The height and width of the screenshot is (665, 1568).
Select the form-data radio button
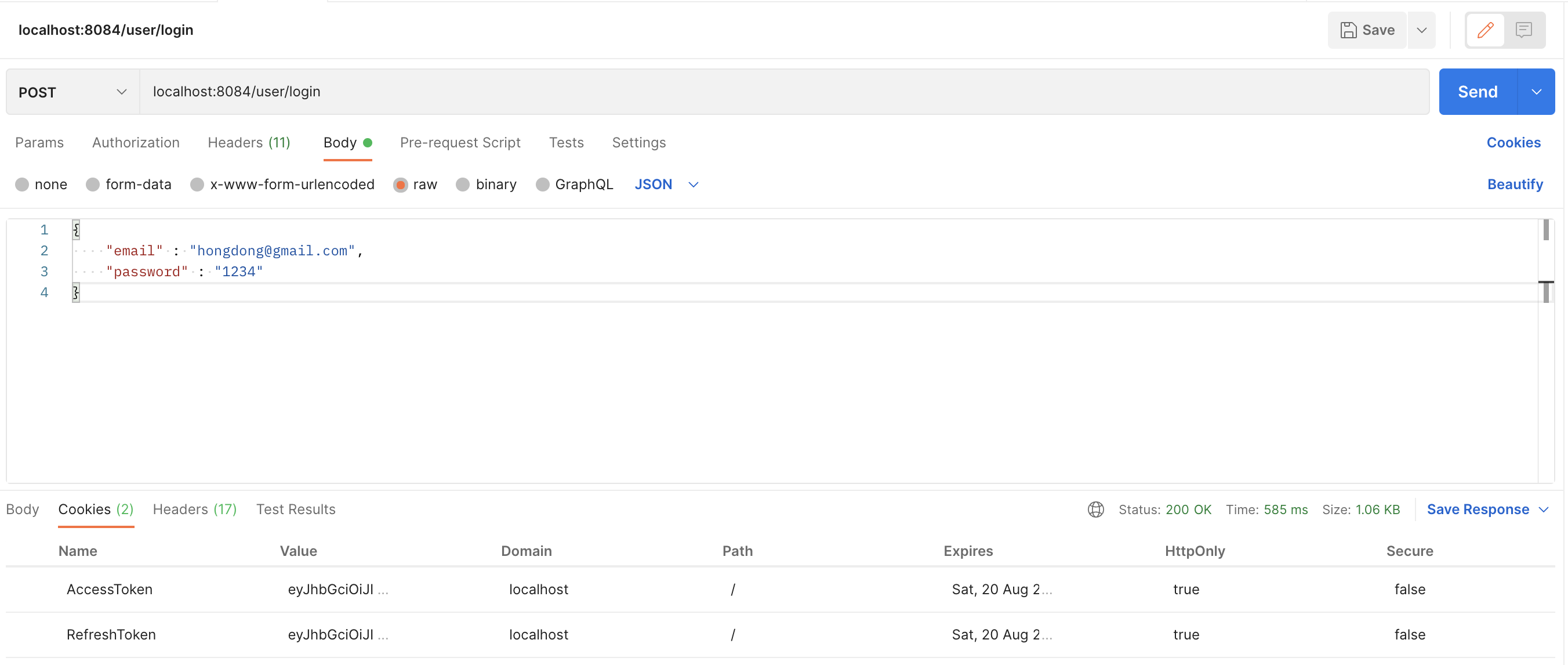click(93, 185)
